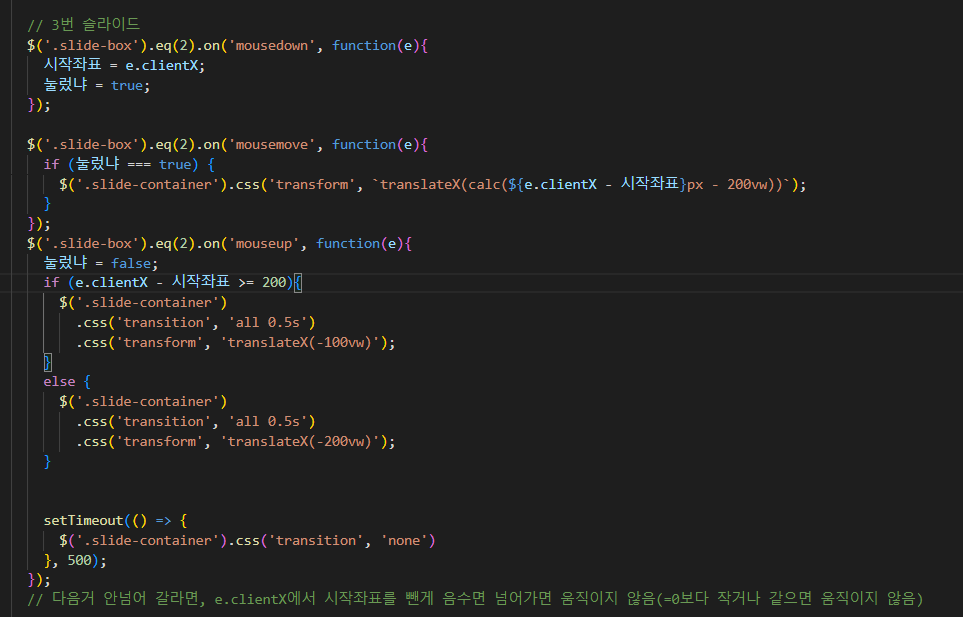Click the 'mousemove' event string
Viewport: 963px width, 617px height.
point(271,145)
